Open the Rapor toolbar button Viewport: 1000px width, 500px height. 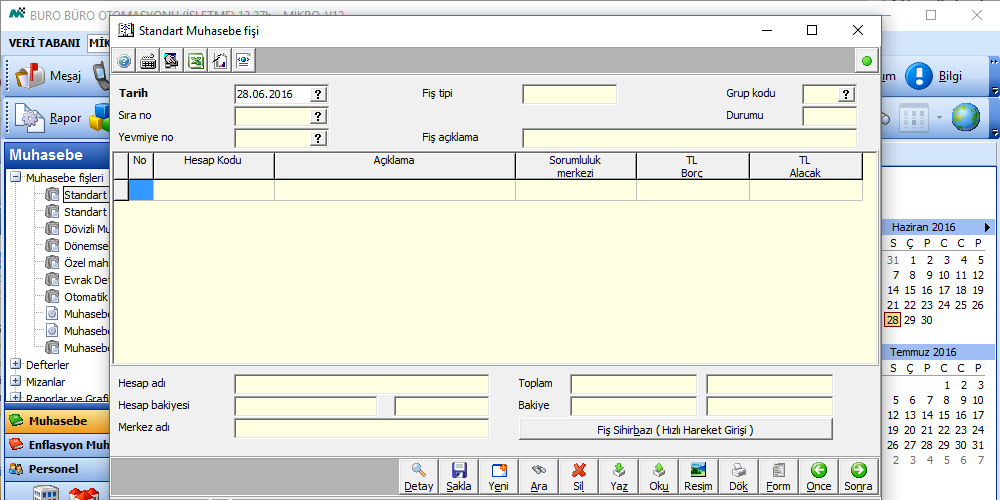click(50, 117)
